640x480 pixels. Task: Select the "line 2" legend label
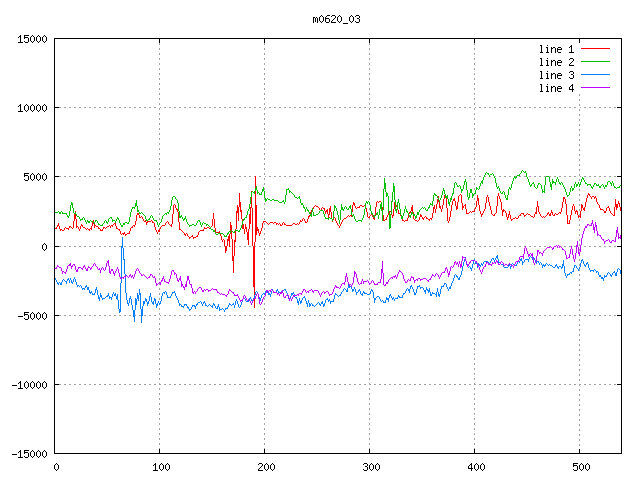coord(557,62)
